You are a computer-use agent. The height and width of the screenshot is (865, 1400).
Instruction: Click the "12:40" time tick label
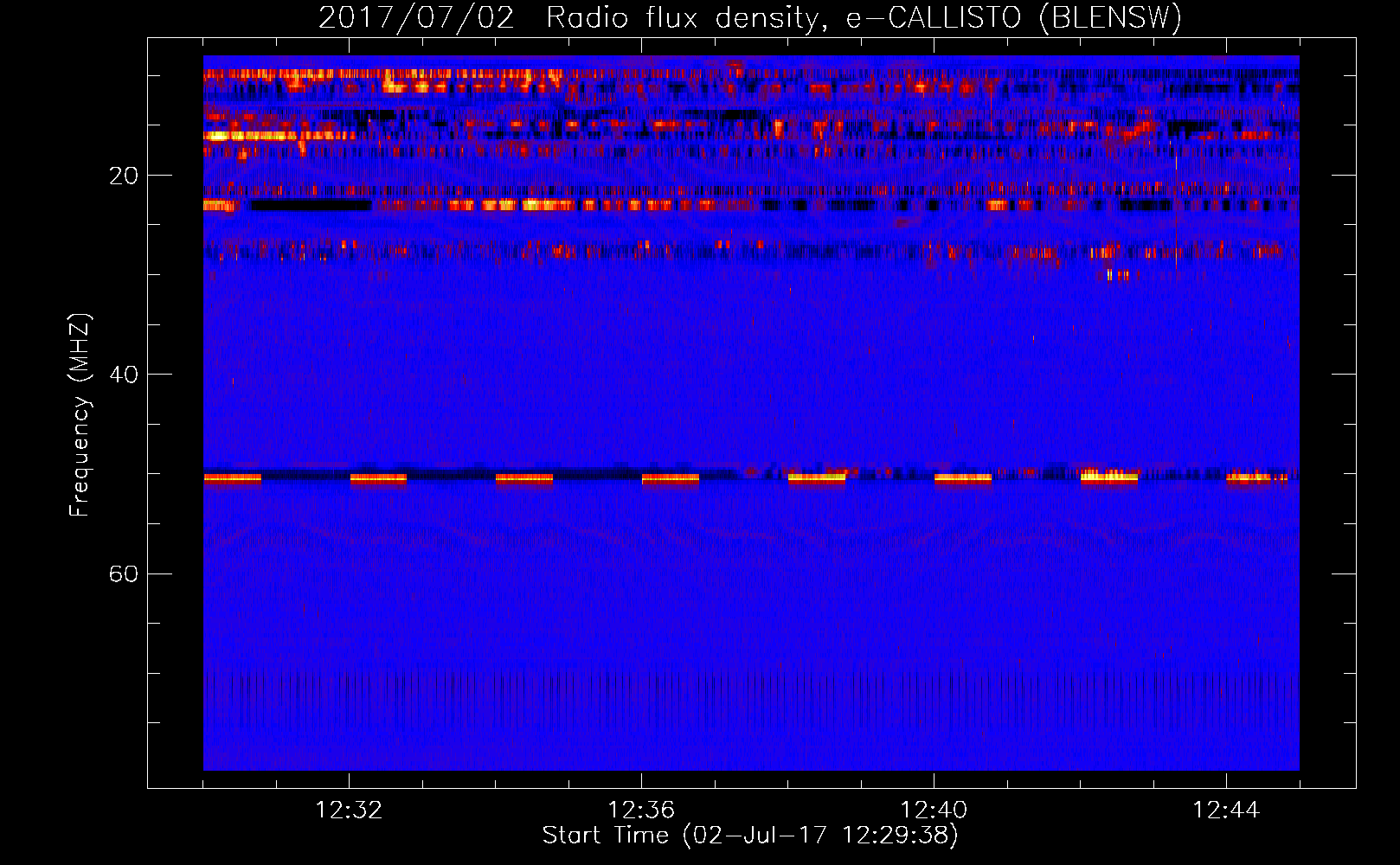click(934, 811)
